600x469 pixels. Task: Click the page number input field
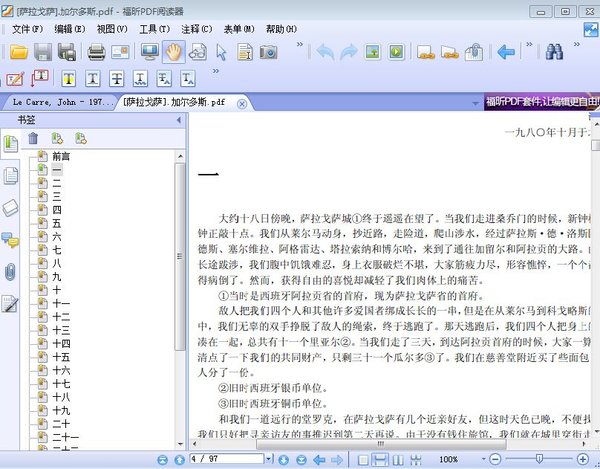click(227, 458)
